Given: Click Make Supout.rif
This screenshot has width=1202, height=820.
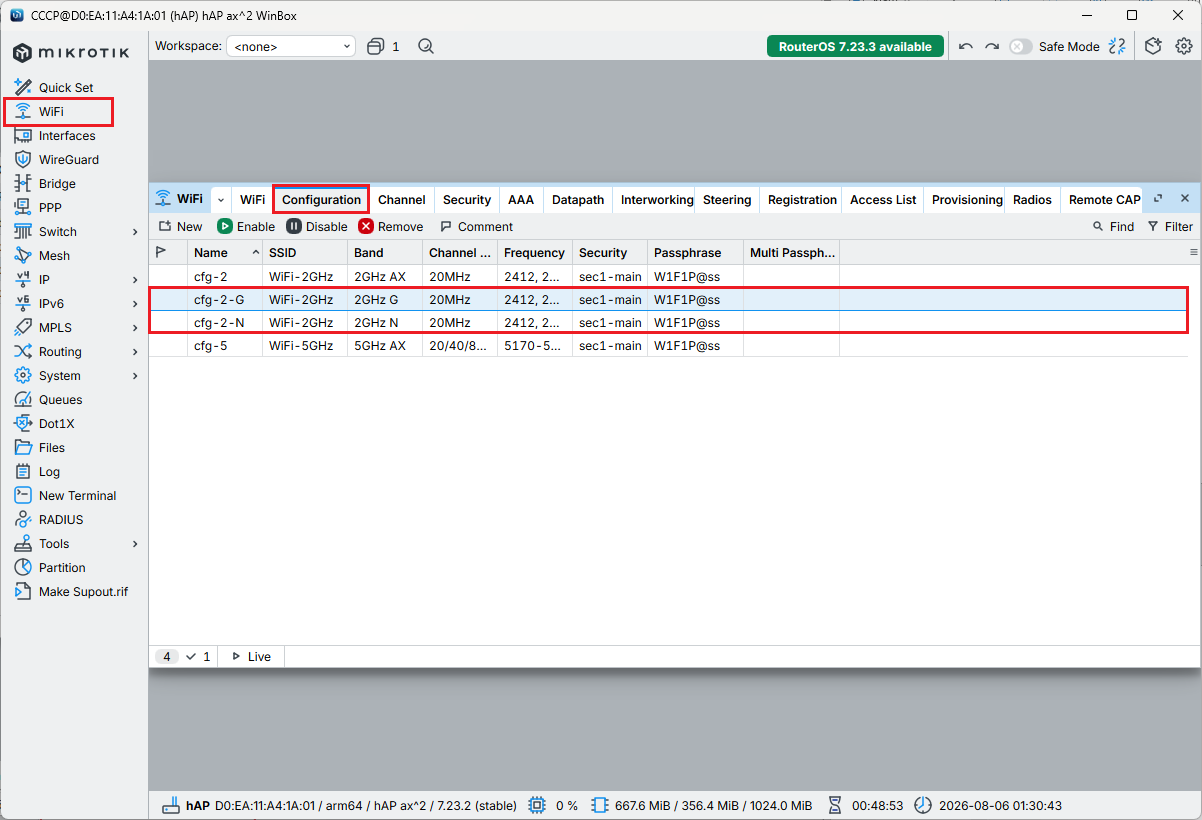Looking at the screenshot, I should pos(83,592).
